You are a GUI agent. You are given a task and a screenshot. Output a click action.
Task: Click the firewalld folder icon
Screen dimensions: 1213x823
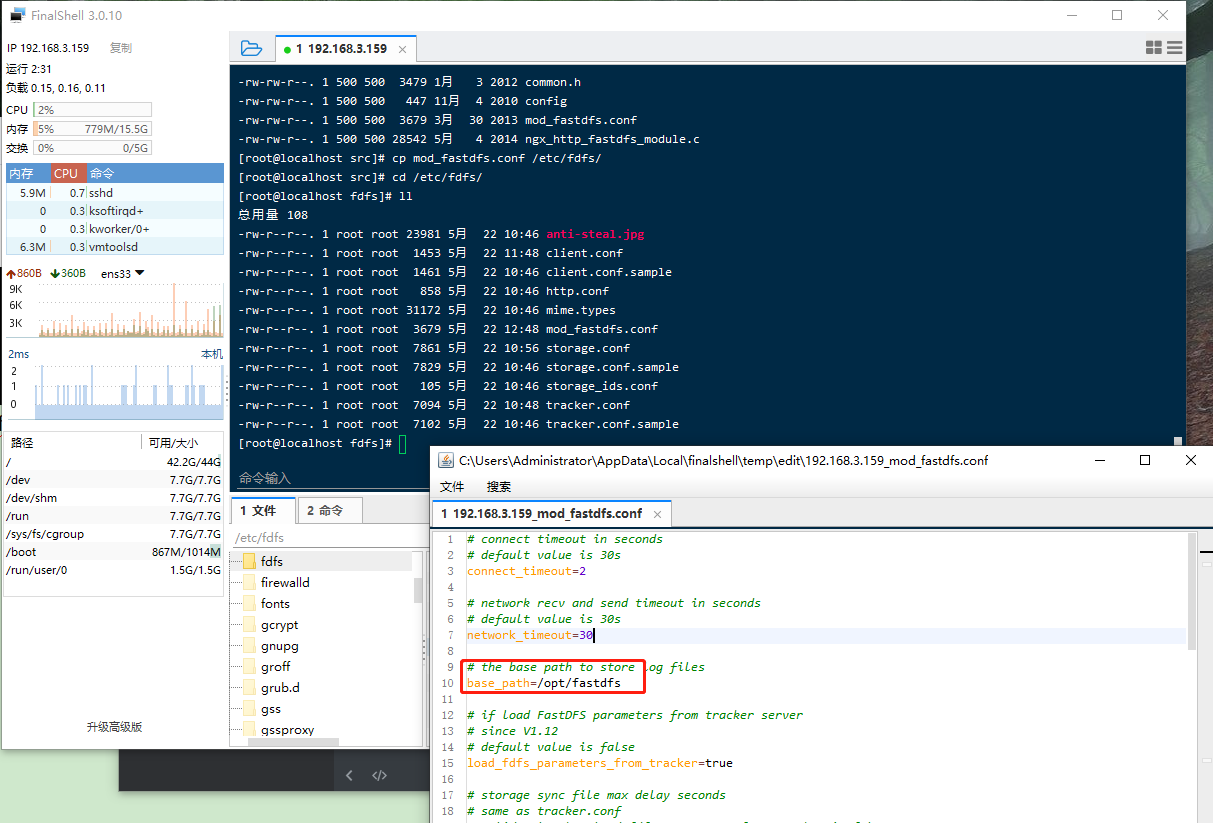coord(249,583)
